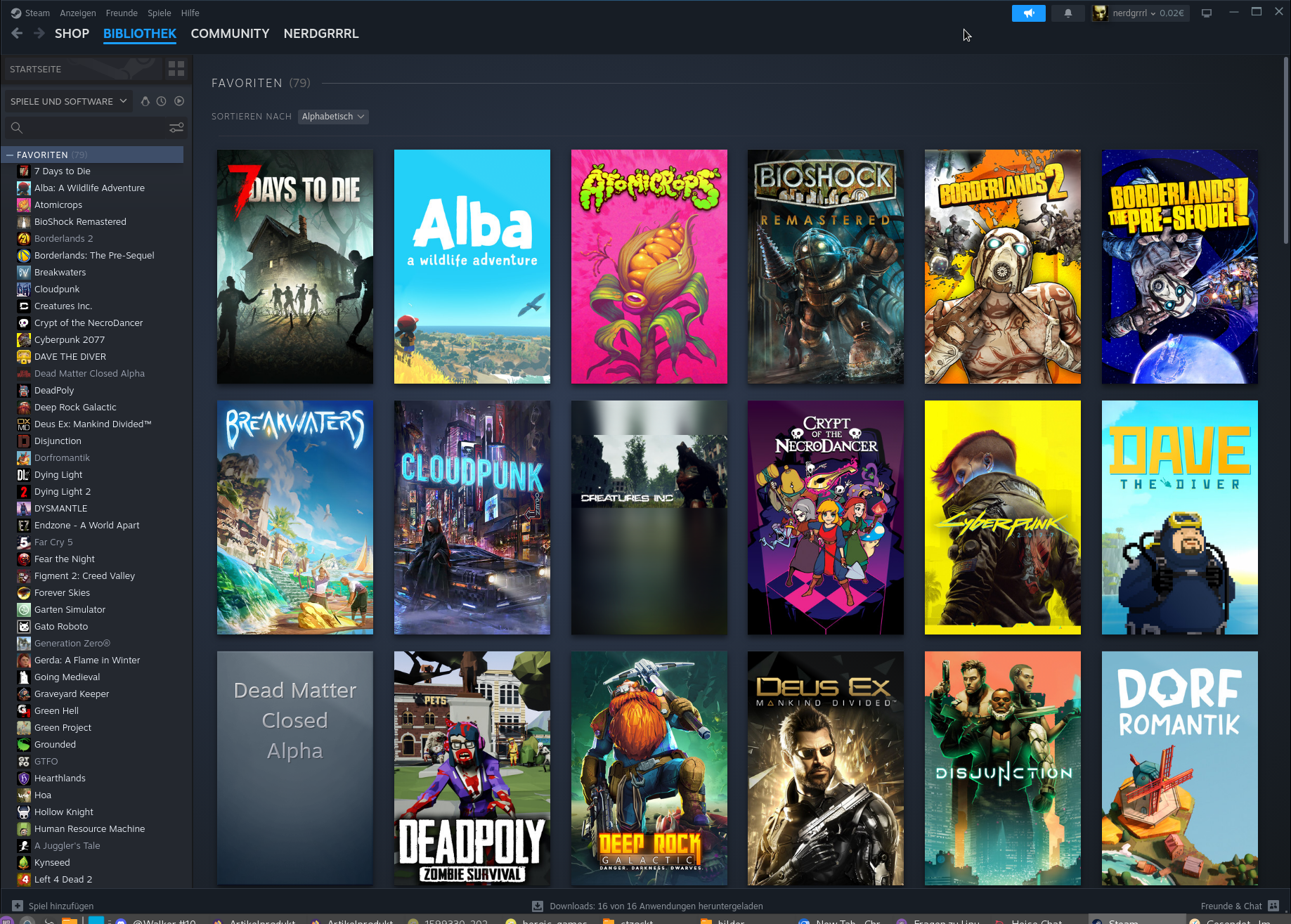Expand the nerdgrrrl account menu
Screen dimensions: 1291x924
pyautogui.click(x=1140, y=13)
